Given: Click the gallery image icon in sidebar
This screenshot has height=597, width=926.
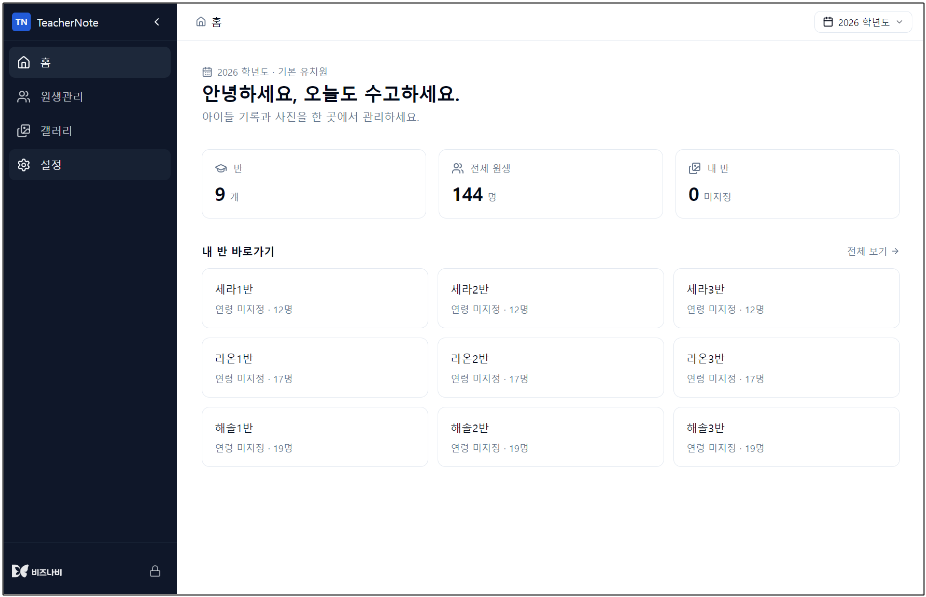Looking at the screenshot, I should tap(24, 131).
